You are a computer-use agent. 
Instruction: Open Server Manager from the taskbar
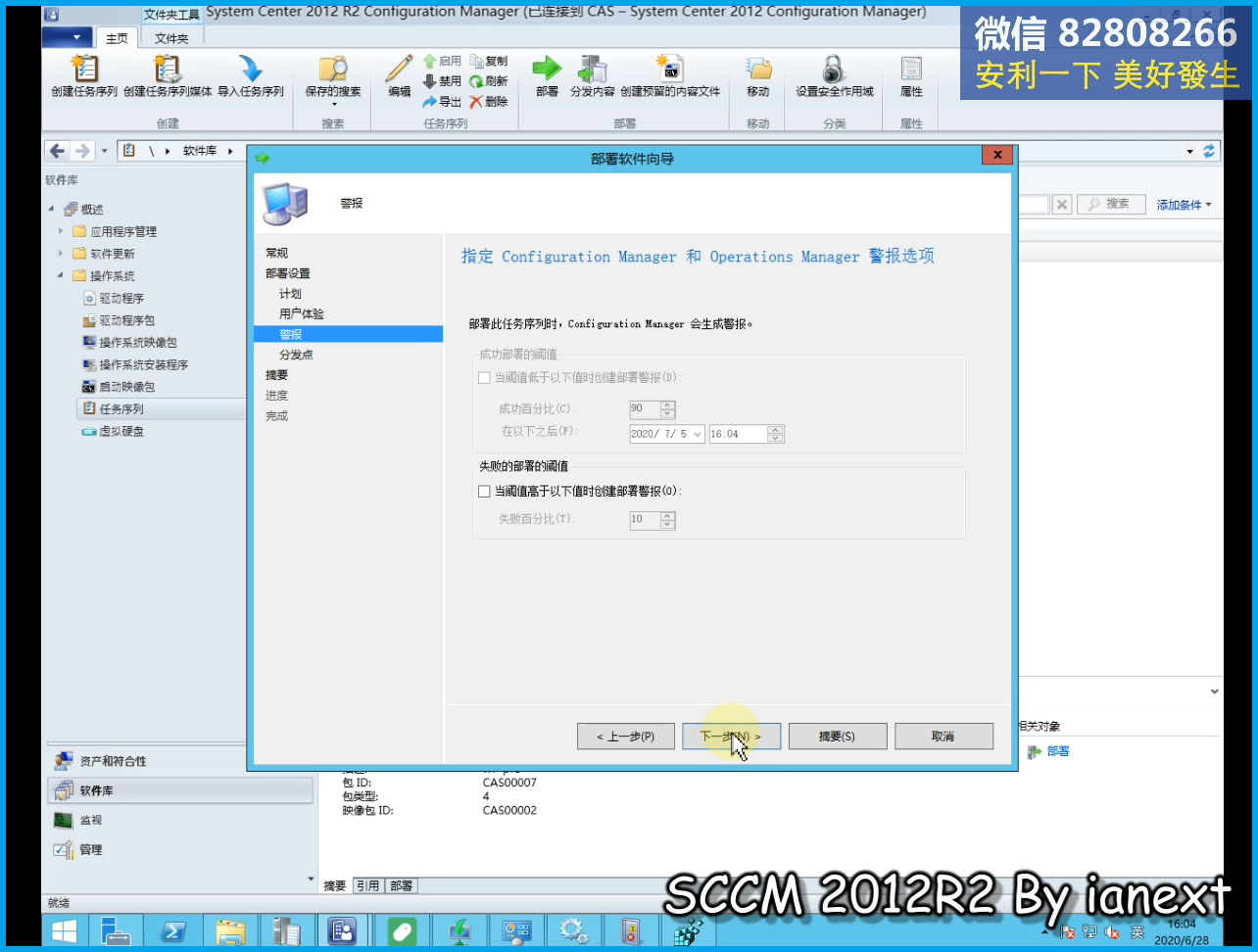tap(116, 930)
